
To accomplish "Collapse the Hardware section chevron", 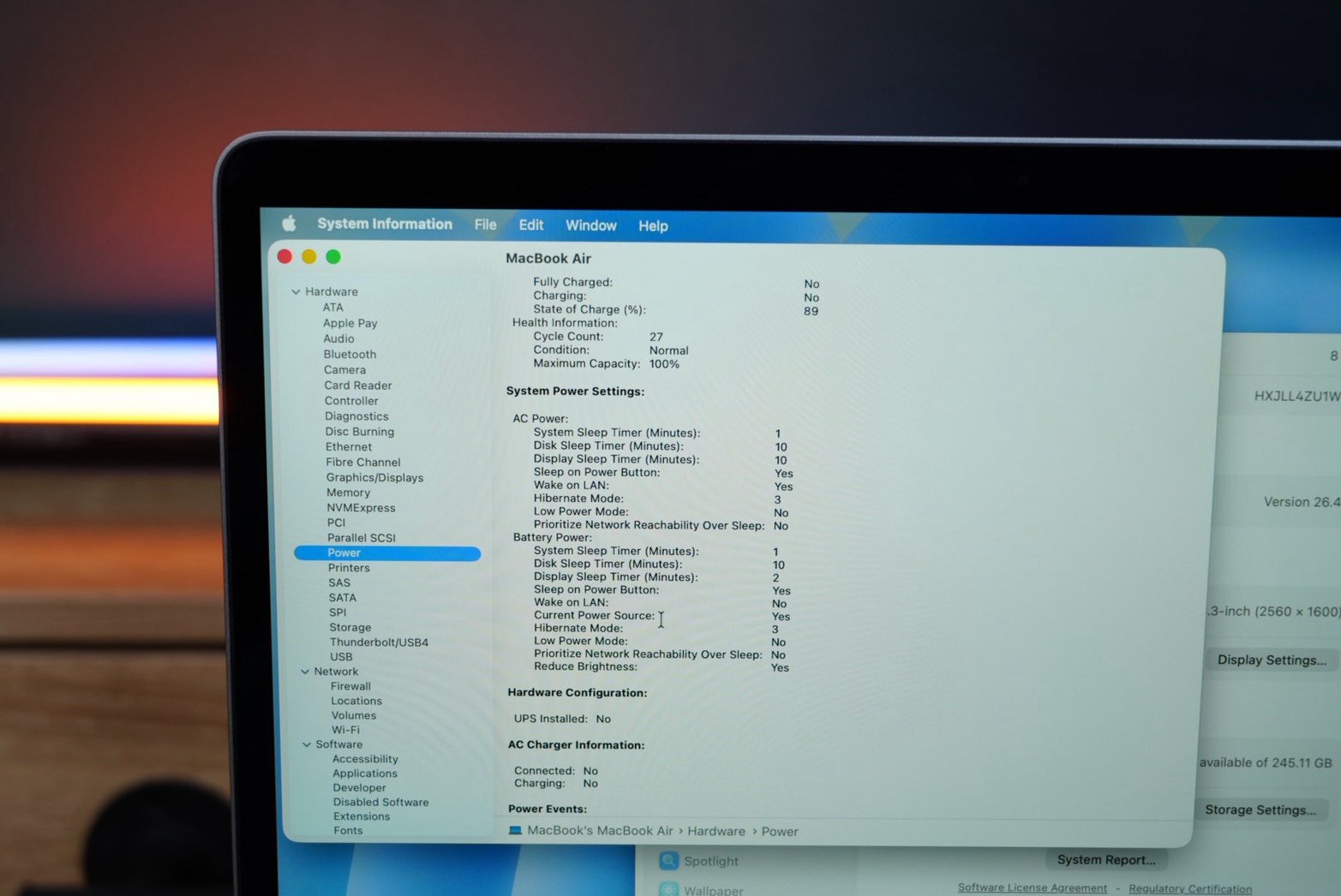I will (296, 292).
